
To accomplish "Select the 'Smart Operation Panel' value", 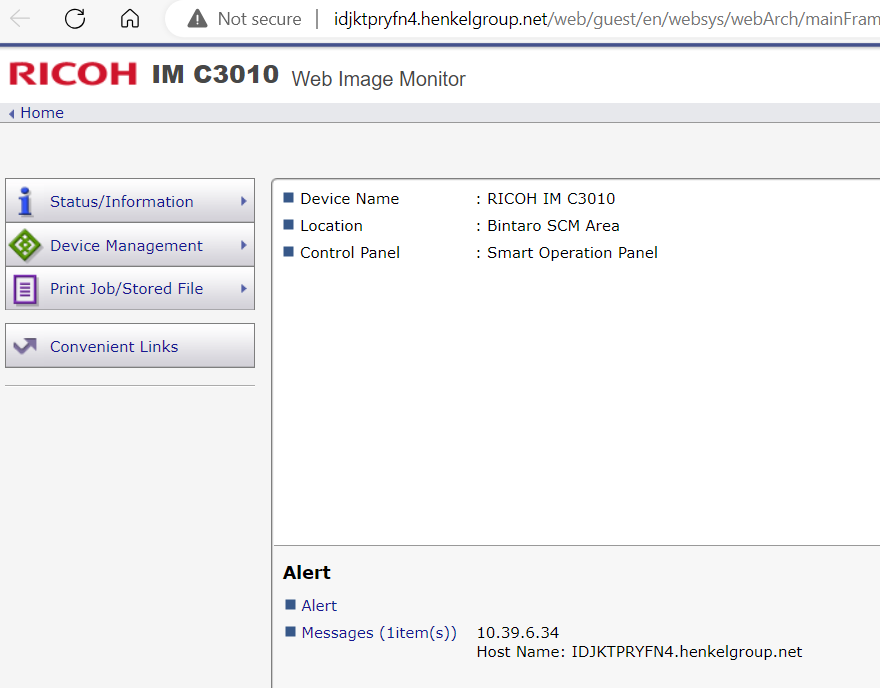I will [572, 253].
